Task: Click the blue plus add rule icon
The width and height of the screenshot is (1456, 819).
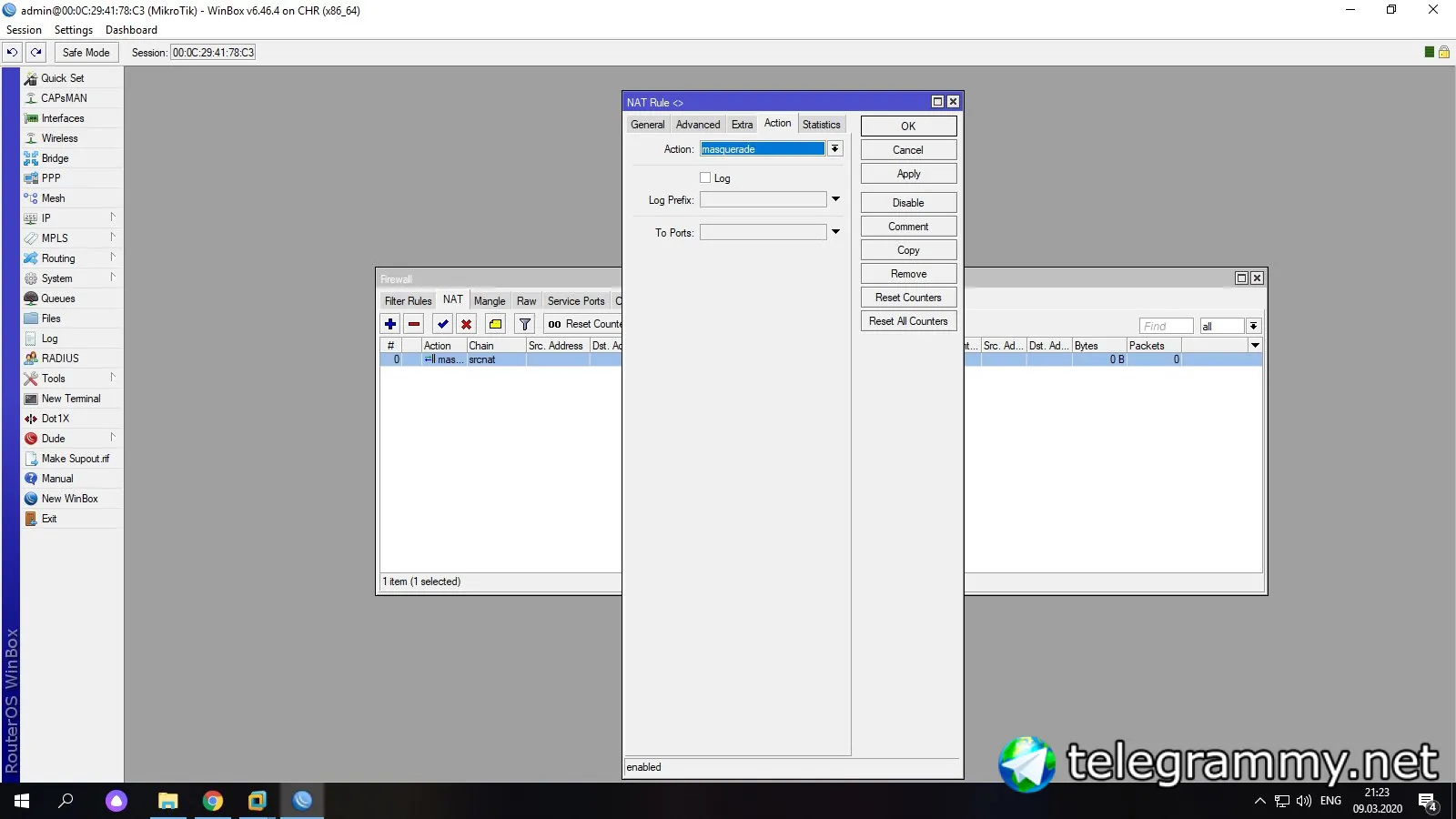Action: click(390, 324)
